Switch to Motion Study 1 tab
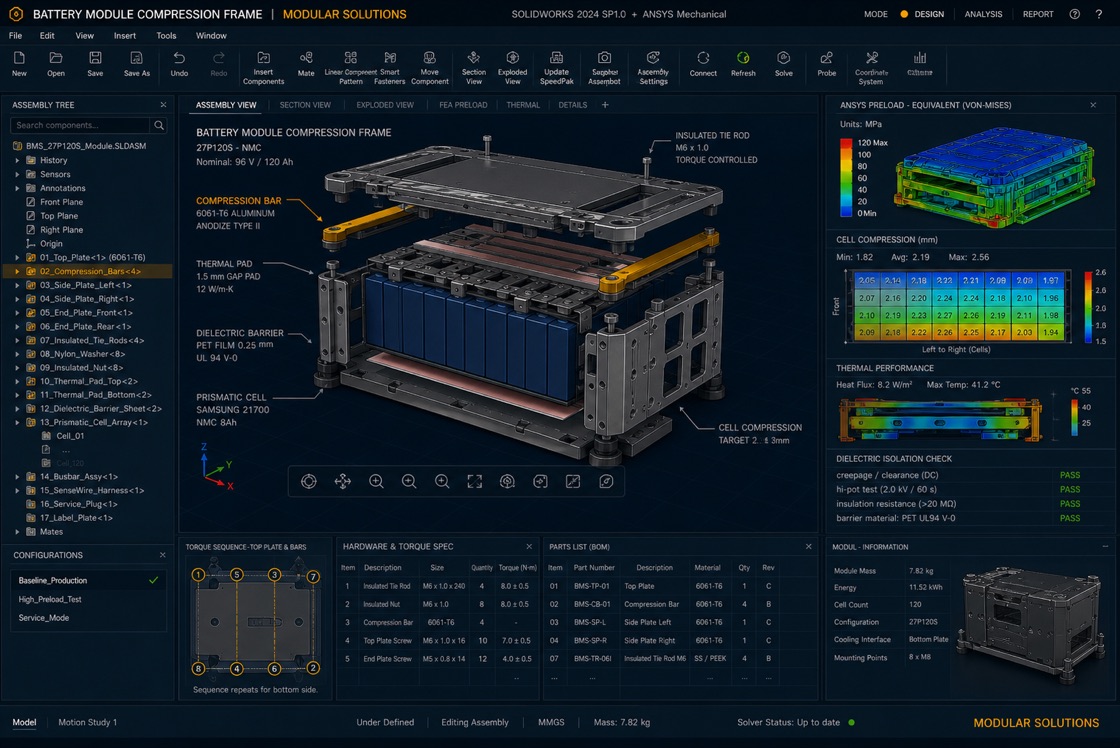Image resolution: width=1120 pixels, height=748 pixels. point(87,722)
